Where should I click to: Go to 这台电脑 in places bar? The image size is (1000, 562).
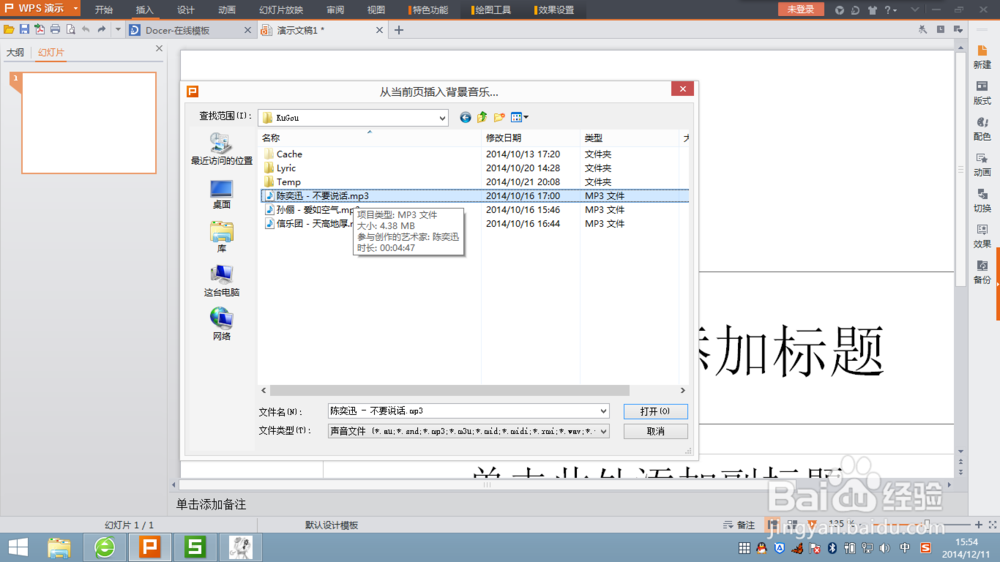tap(221, 281)
